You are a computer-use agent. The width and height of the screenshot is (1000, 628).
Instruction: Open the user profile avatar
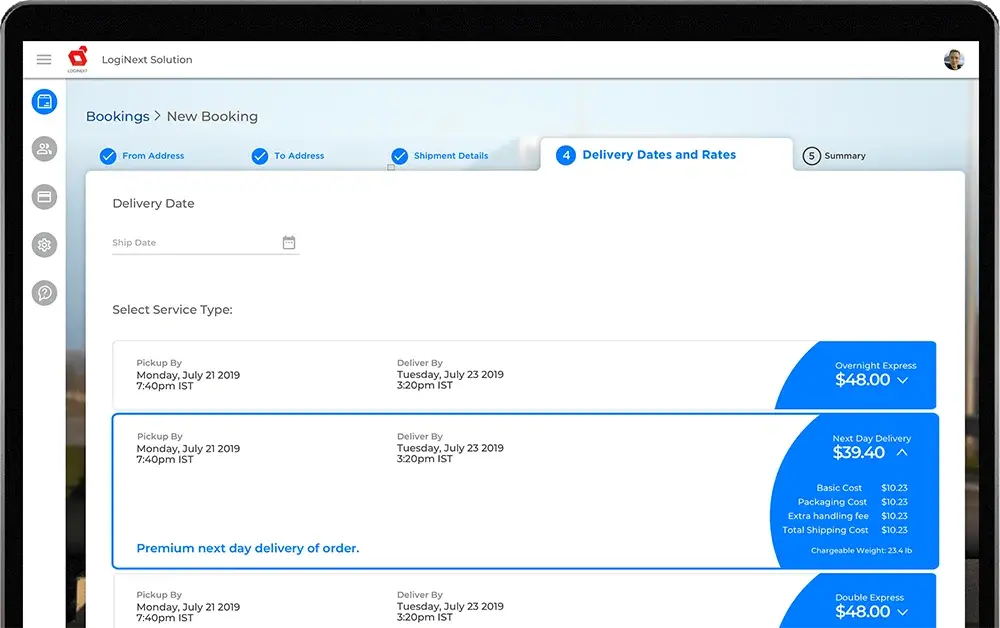coord(953,60)
